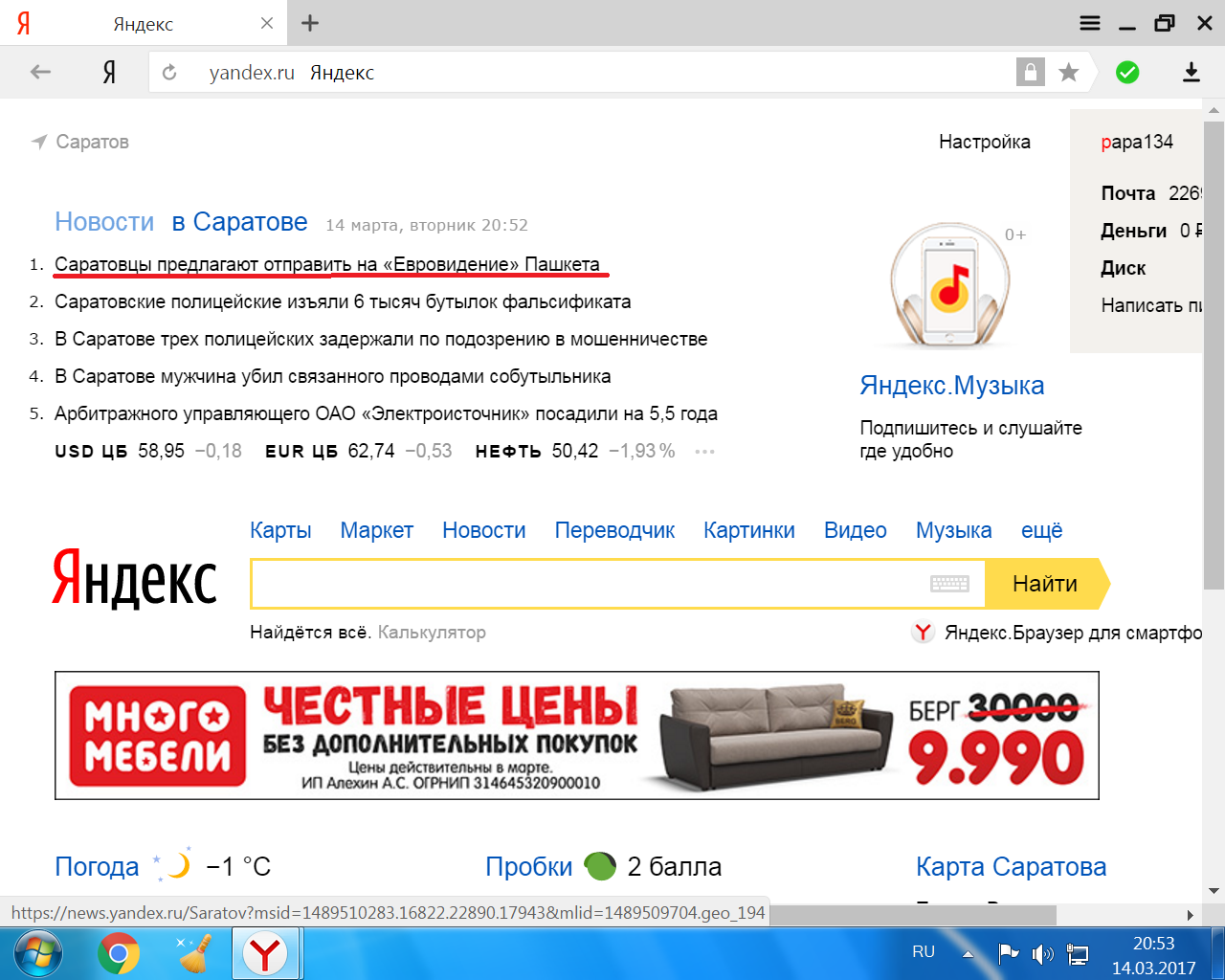Expand the ещё services menu

pyautogui.click(x=1041, y=530)
